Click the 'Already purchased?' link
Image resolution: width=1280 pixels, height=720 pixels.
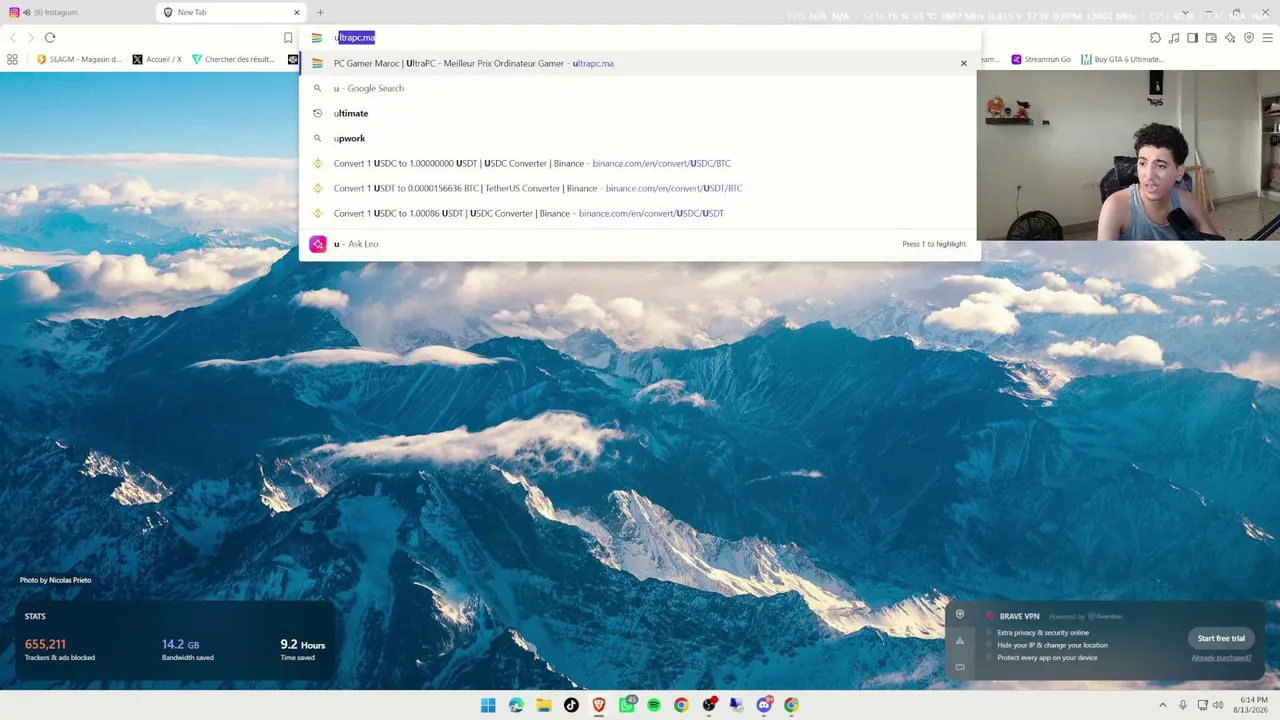pyautogui.click(x=1221, y=657)
